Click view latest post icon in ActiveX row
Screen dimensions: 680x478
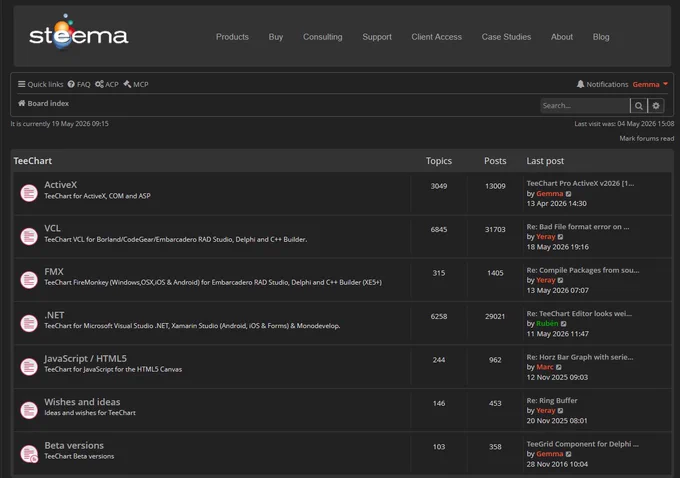[x=569, y=194]
